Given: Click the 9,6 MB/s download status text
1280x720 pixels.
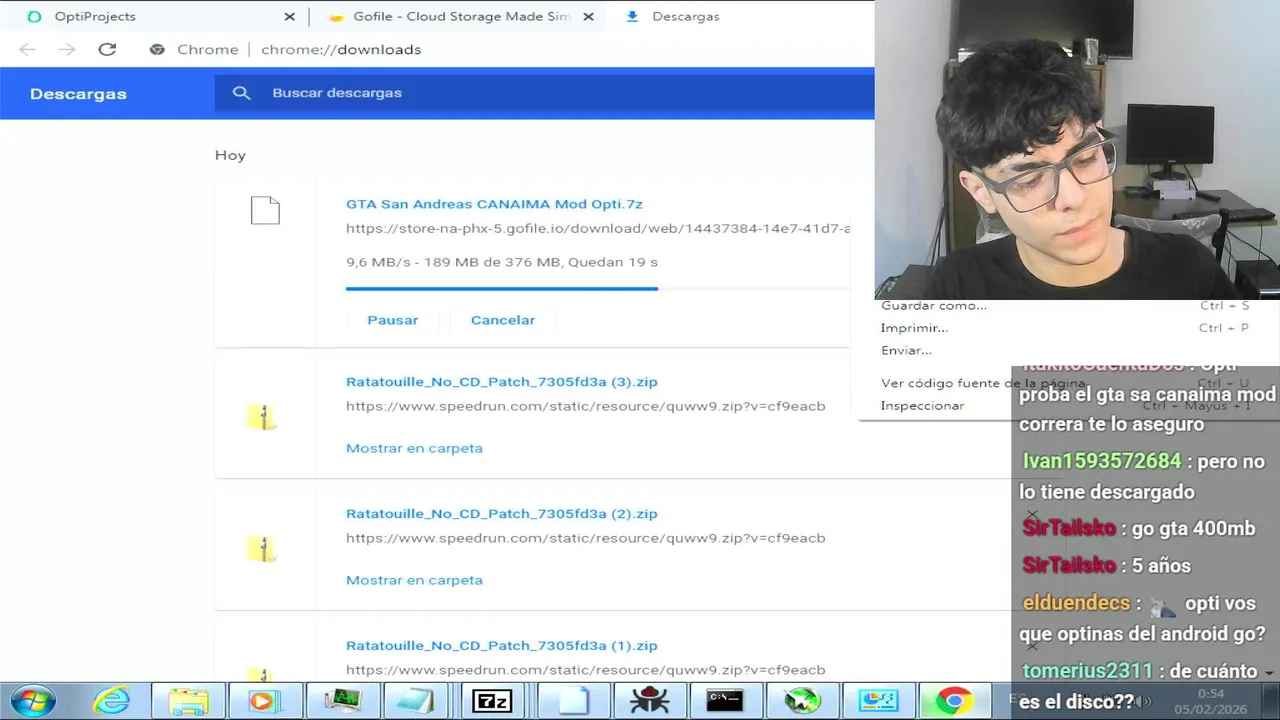Looking at the screenshot, I should pyautogui.click(x=502, y=262).
